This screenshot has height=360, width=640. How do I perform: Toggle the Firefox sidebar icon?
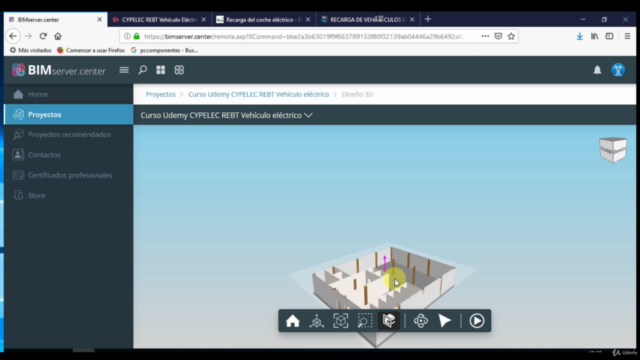coord(609,36)
